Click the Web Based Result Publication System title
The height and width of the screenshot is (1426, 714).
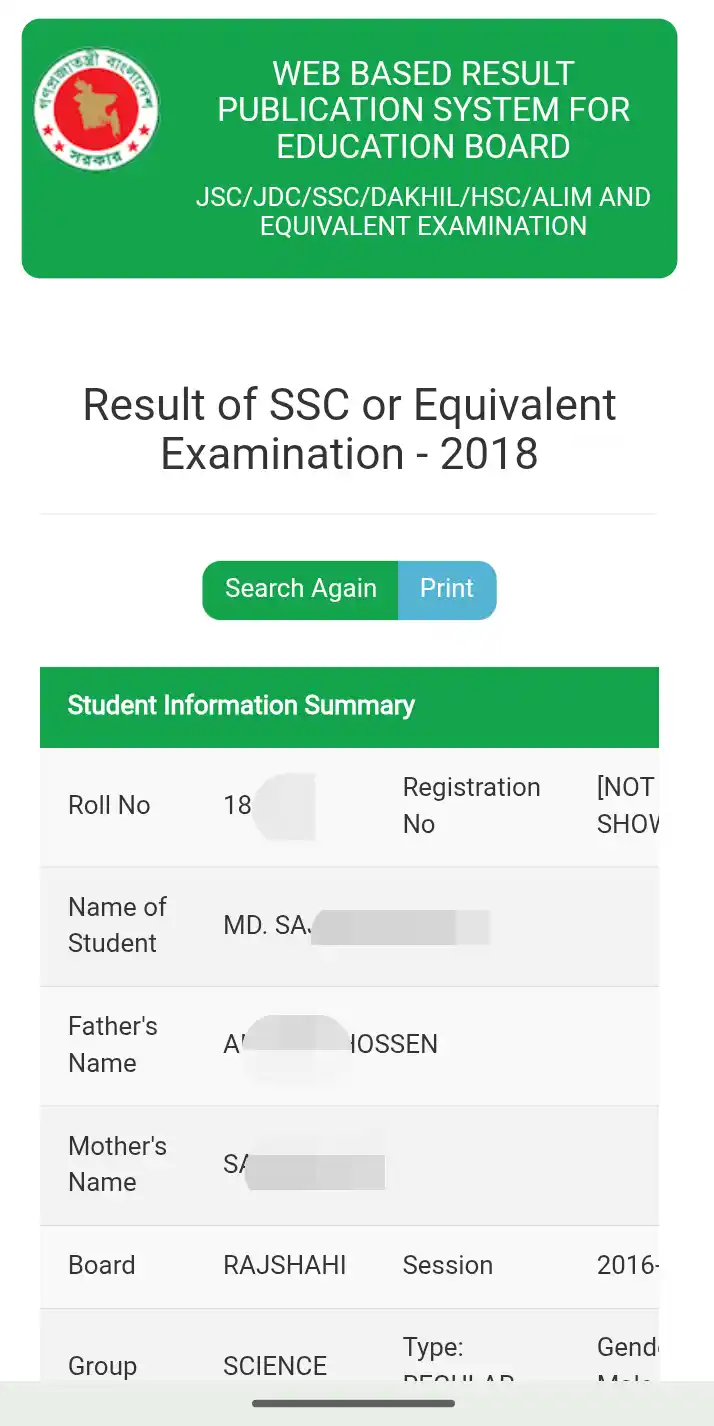(x=424, y=110)
